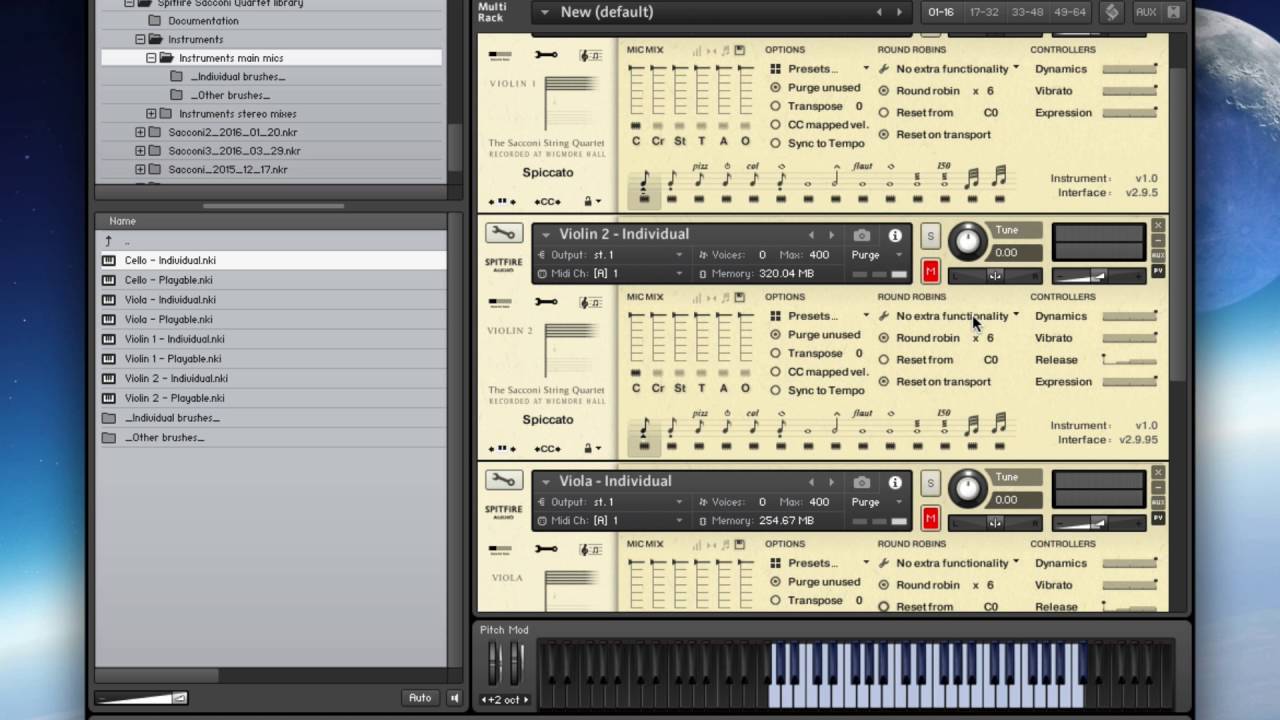This screenshot has width=1280, height=720.
Task: Open the Midi Ch dropdown on Viola - Individual header
Action: point(610,520)
